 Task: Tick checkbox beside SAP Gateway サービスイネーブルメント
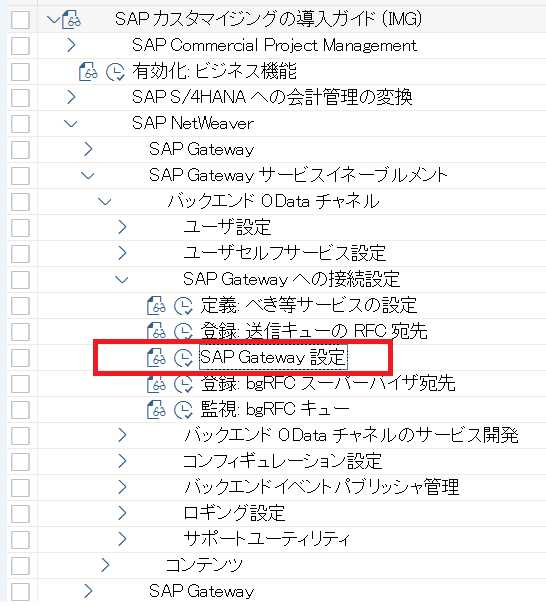pyautogui.click(x=20, y=176)
